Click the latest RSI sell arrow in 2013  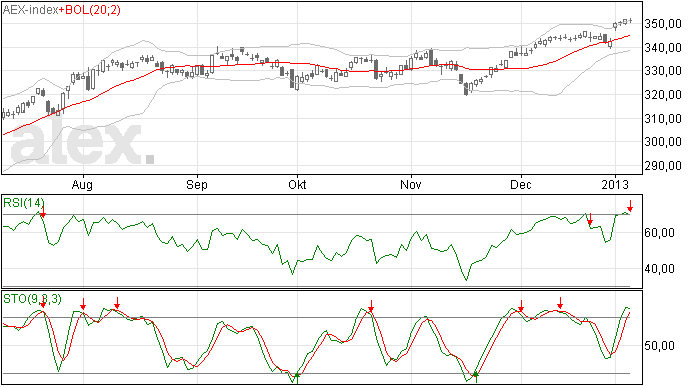pos(630,206)
